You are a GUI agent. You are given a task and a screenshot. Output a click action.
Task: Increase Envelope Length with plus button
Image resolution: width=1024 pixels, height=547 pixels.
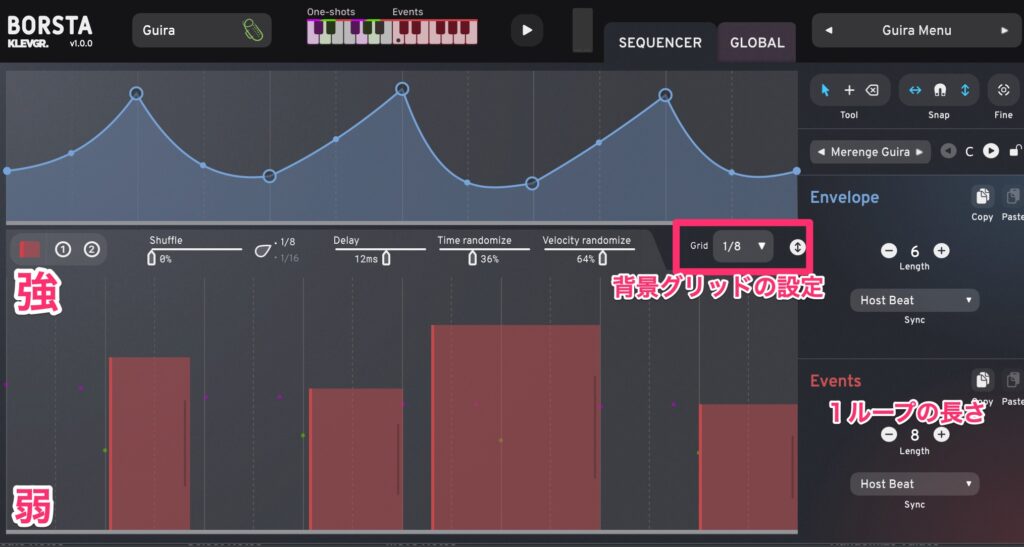[941, 251]
